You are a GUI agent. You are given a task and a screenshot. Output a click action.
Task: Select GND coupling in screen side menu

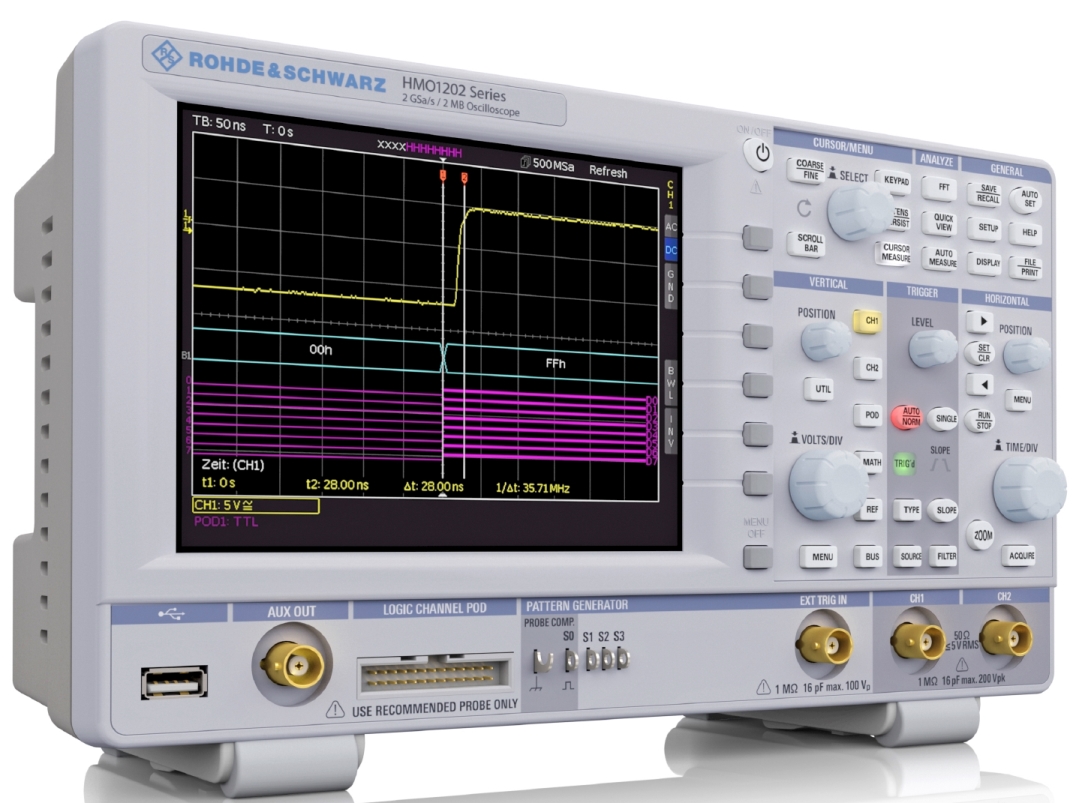coord(670,287)
